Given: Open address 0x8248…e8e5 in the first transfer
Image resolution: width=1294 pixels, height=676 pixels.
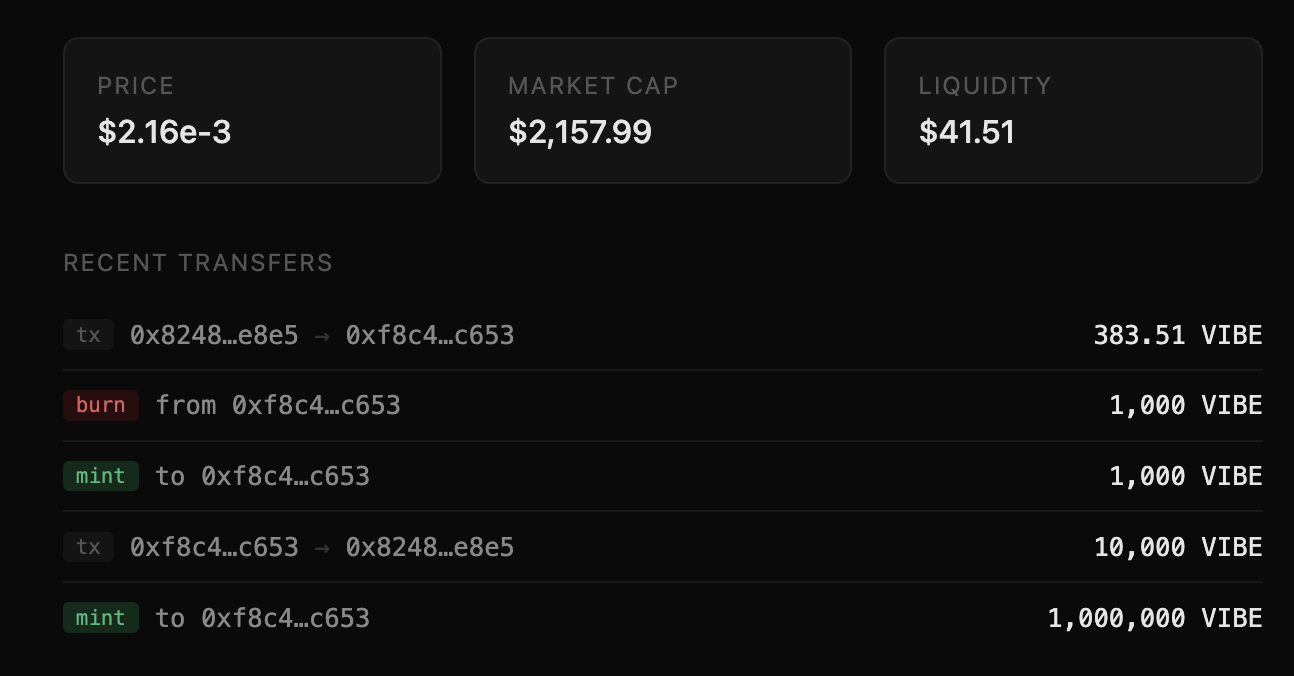Looking at the screenshot, I should point(213,335).
